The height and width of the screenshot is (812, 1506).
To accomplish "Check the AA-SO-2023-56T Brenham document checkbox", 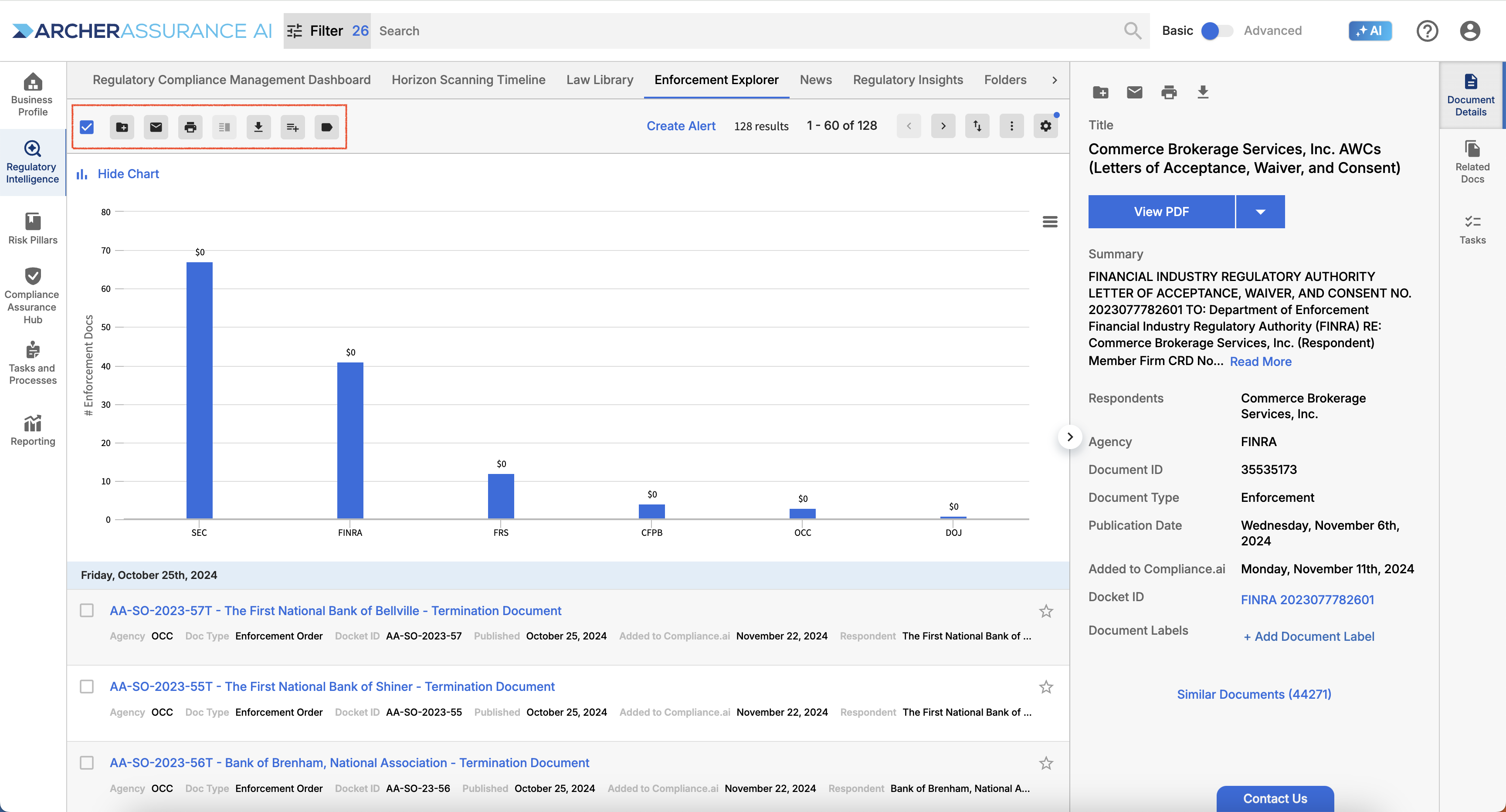I will 87,762.
